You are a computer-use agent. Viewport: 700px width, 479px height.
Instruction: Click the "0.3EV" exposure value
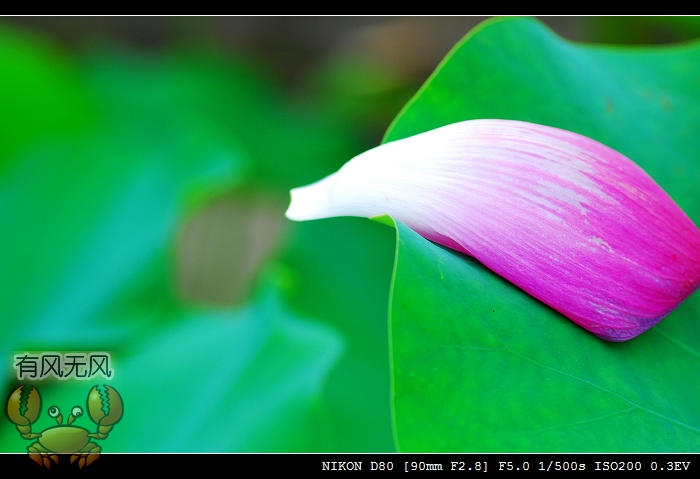670,467
